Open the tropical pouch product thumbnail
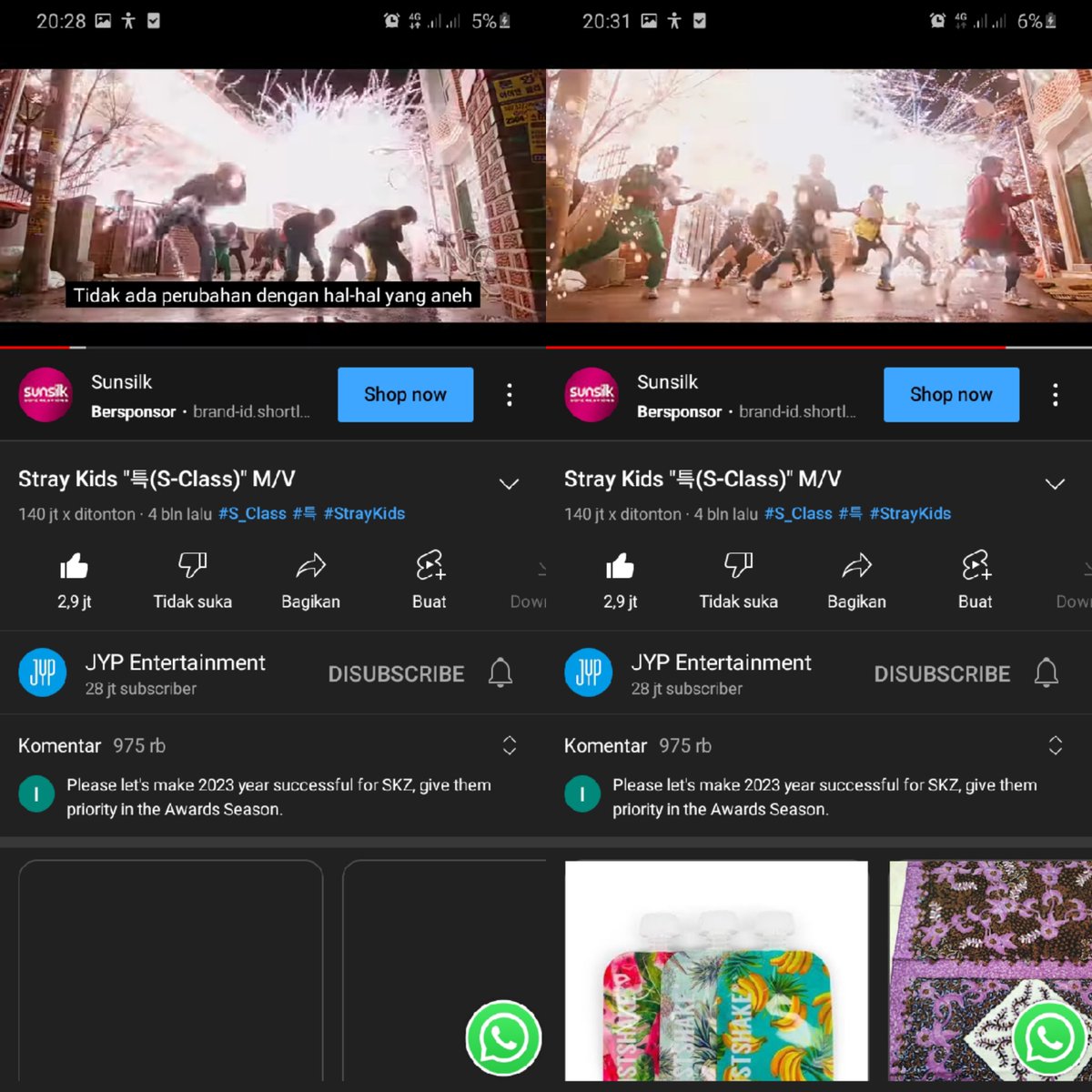The height and width of the screenshot is (1092, 1092). coord(716,971)
